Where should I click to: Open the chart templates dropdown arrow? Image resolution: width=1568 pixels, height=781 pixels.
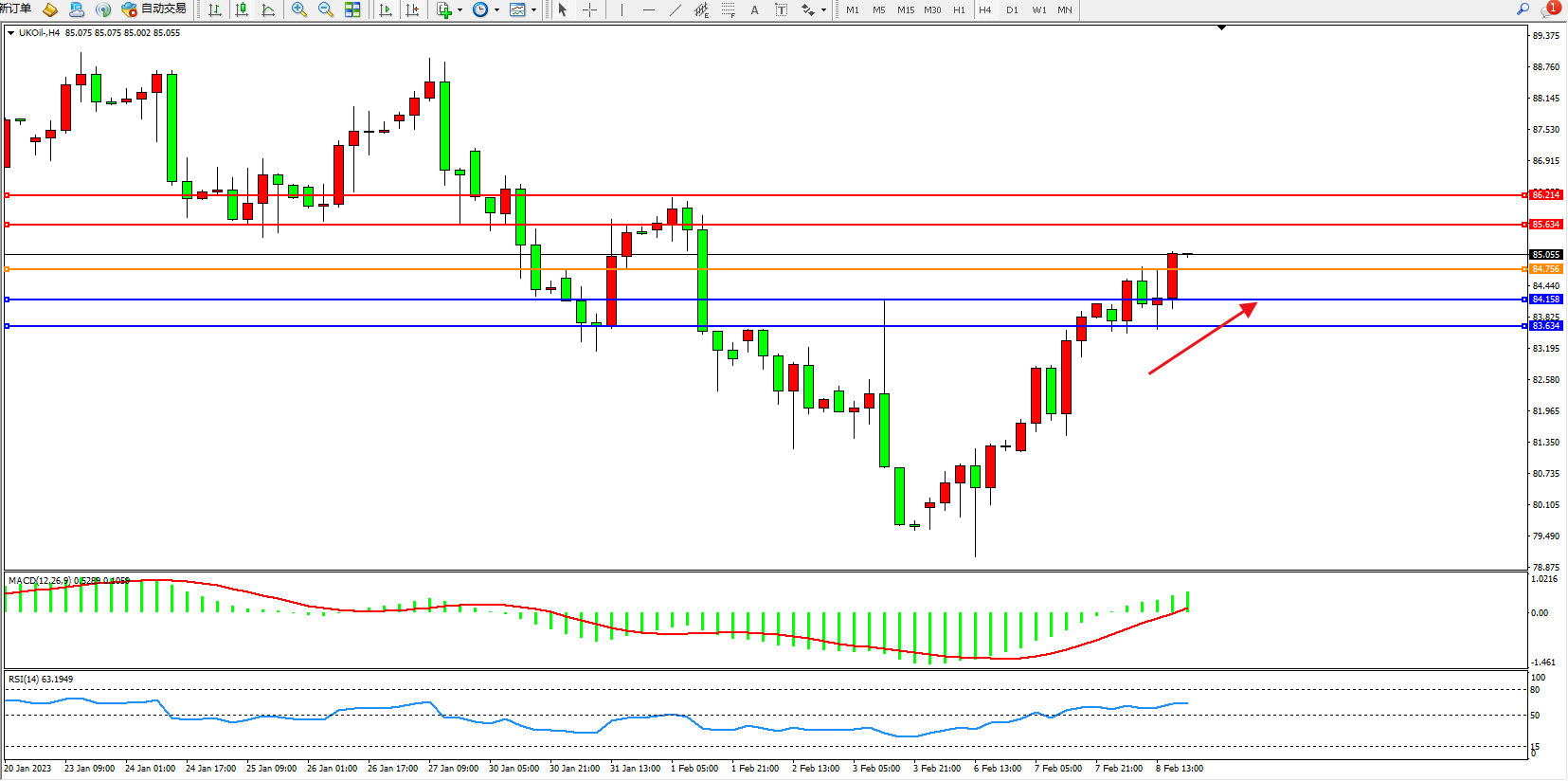533,10
